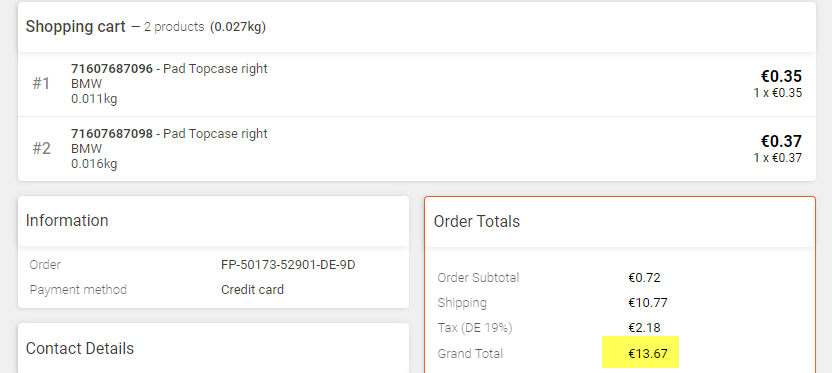The width and height of the screenshot is (832, 373).
Task: Click the #2 item index
Action: [x=41, y=148]
